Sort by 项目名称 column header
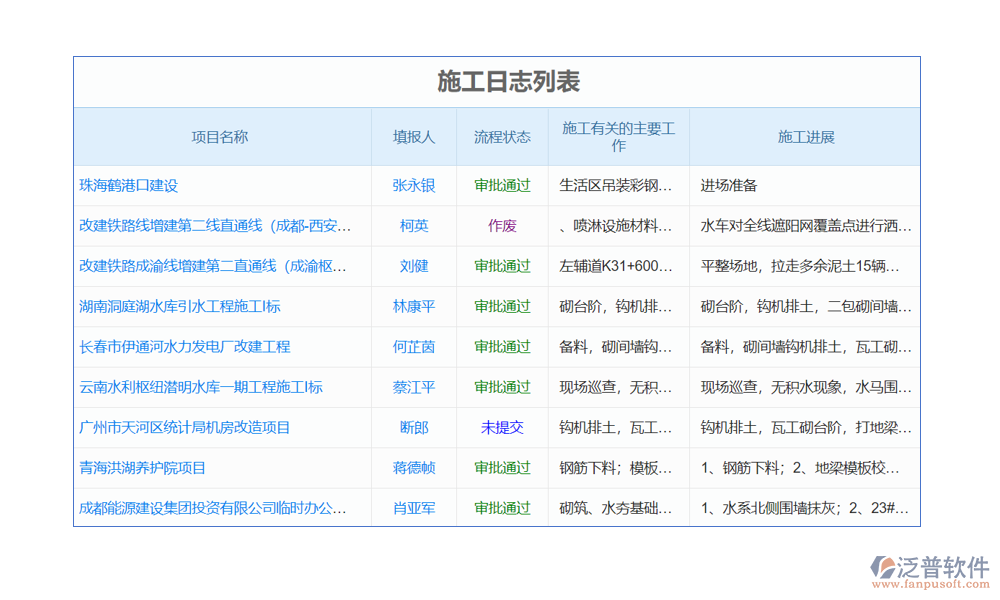The width and height of the screenshot is (1000, 600). (220, 137)
